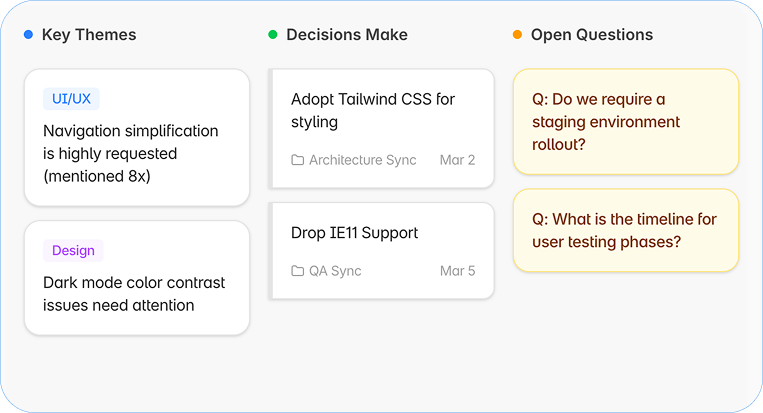The width and height of the screenshot is (763, 413).
Task: Open the user testing timeline question
Action: point(626,230)
